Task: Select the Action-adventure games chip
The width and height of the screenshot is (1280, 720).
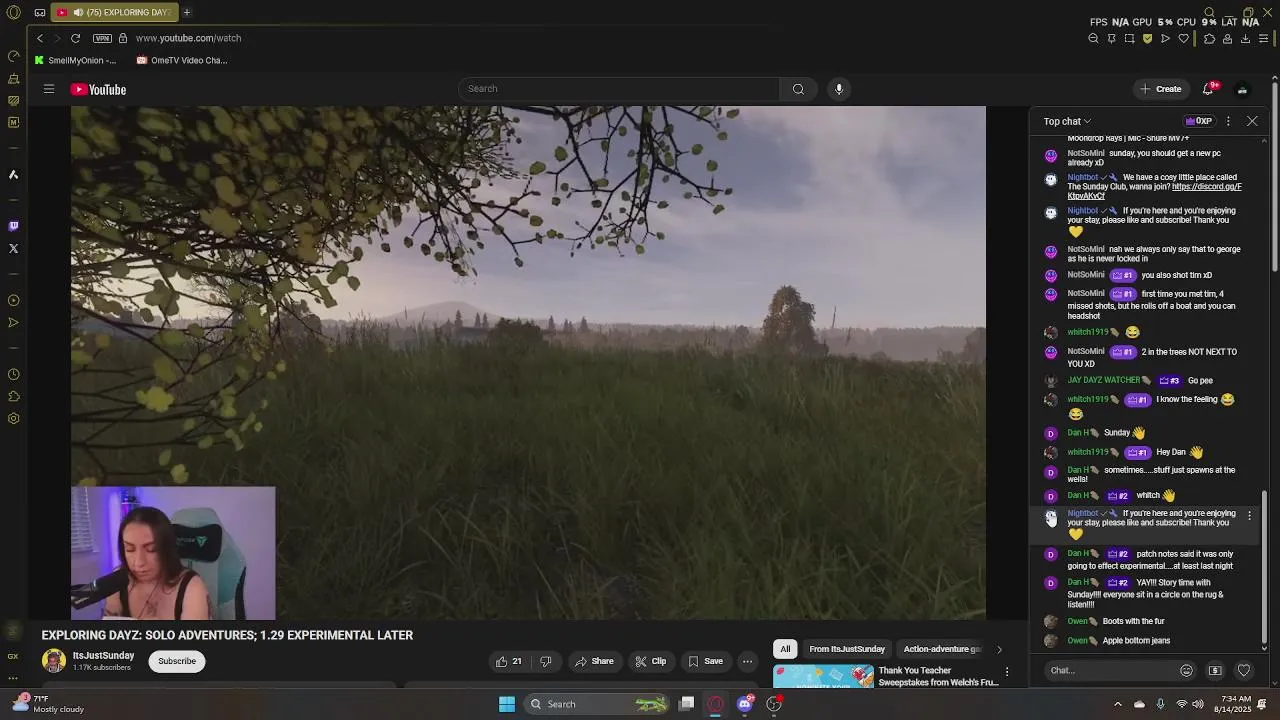Action: (x=942, y=649)
